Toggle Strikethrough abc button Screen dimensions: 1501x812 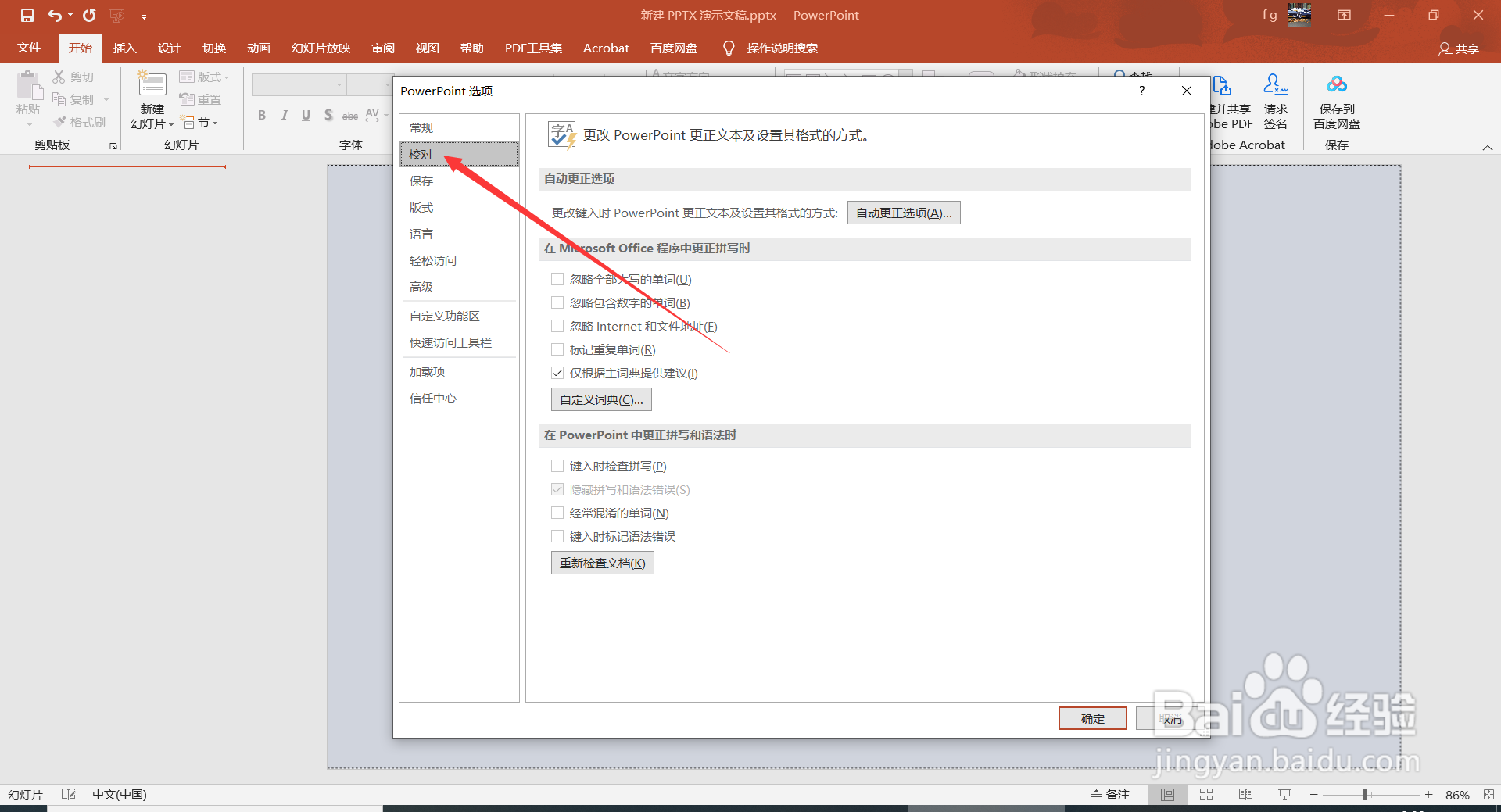click(x=350, y=115)
